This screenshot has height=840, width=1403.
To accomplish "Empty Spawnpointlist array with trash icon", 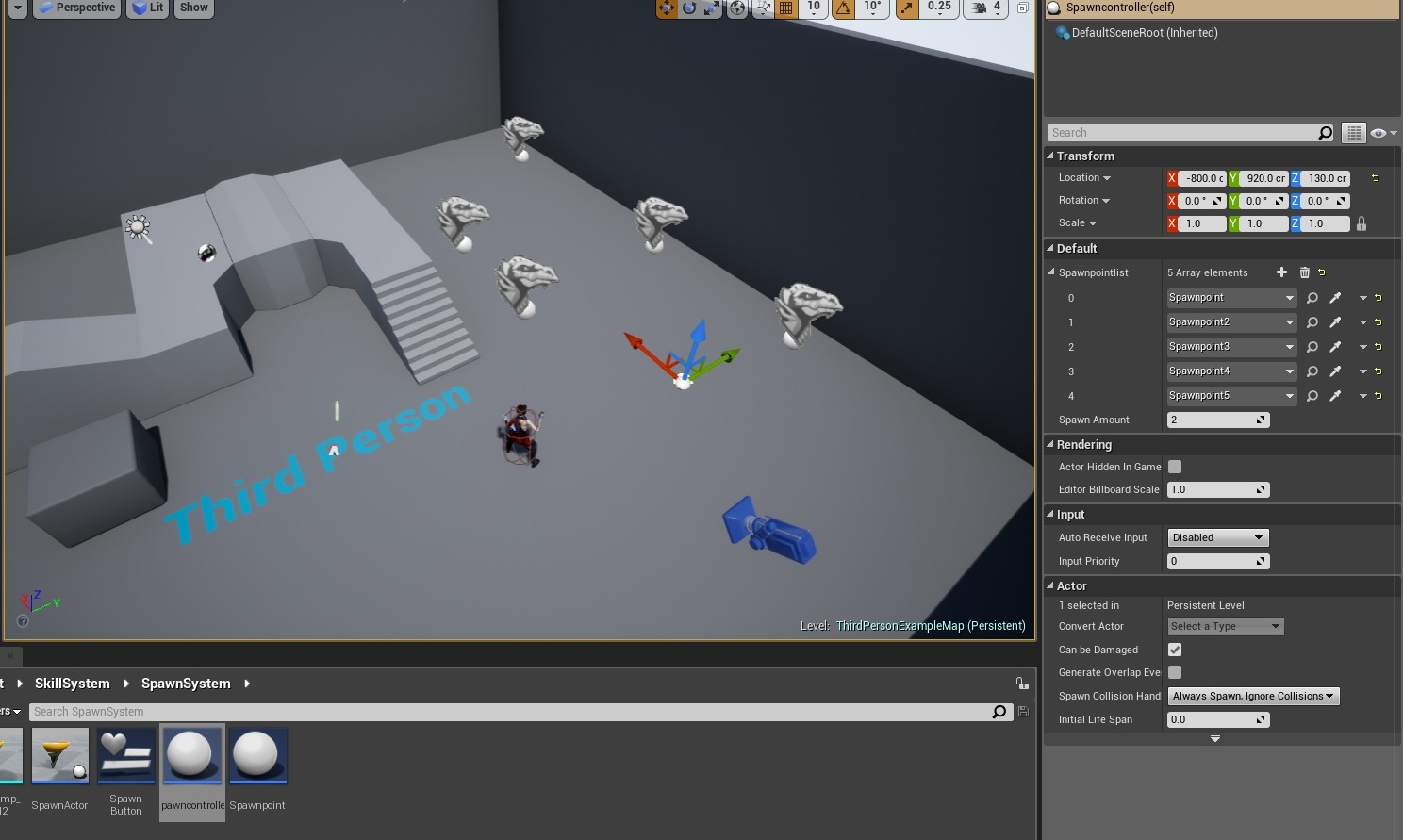I will point(1305,272).
